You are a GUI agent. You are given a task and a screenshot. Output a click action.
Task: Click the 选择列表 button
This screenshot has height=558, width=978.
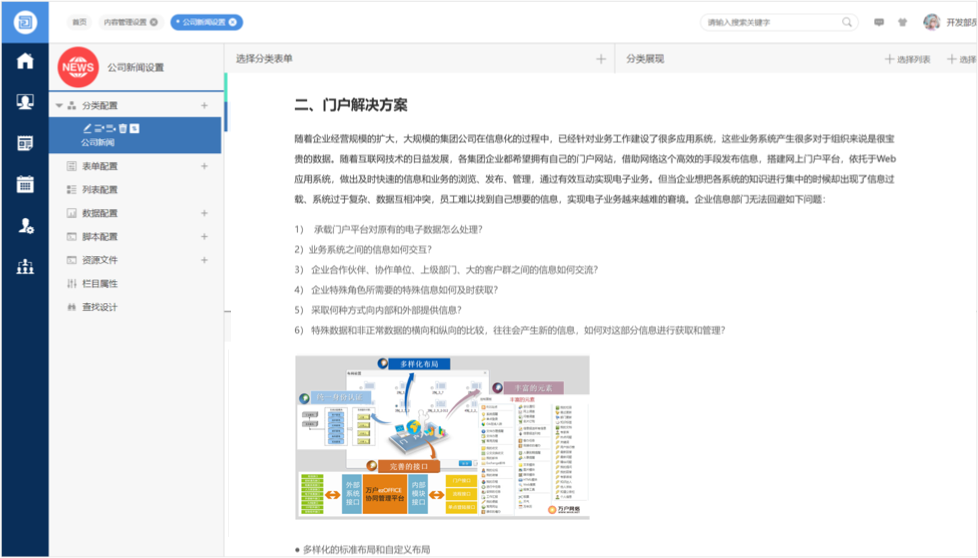pyautogui.click(x=908, y=60)
